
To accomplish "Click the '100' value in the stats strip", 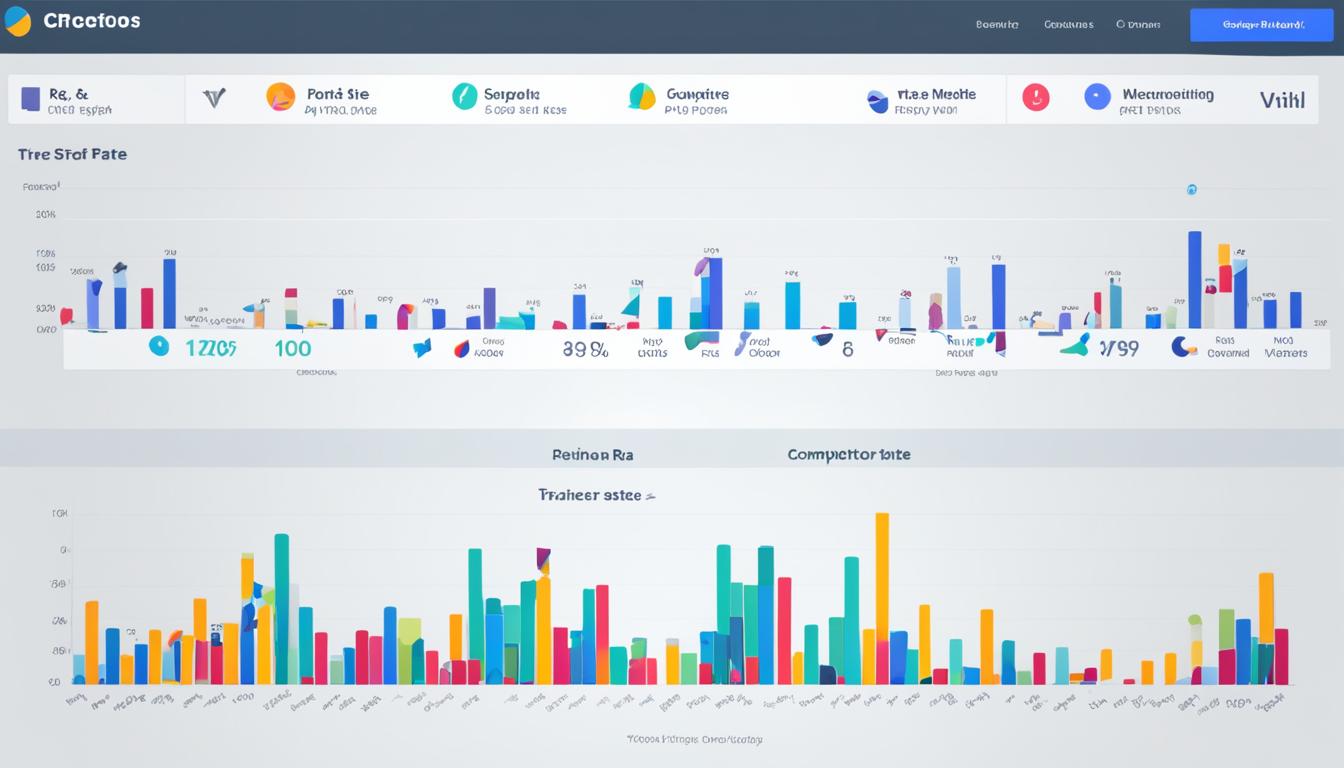I will pyautogui.click(x=292, y=348).
